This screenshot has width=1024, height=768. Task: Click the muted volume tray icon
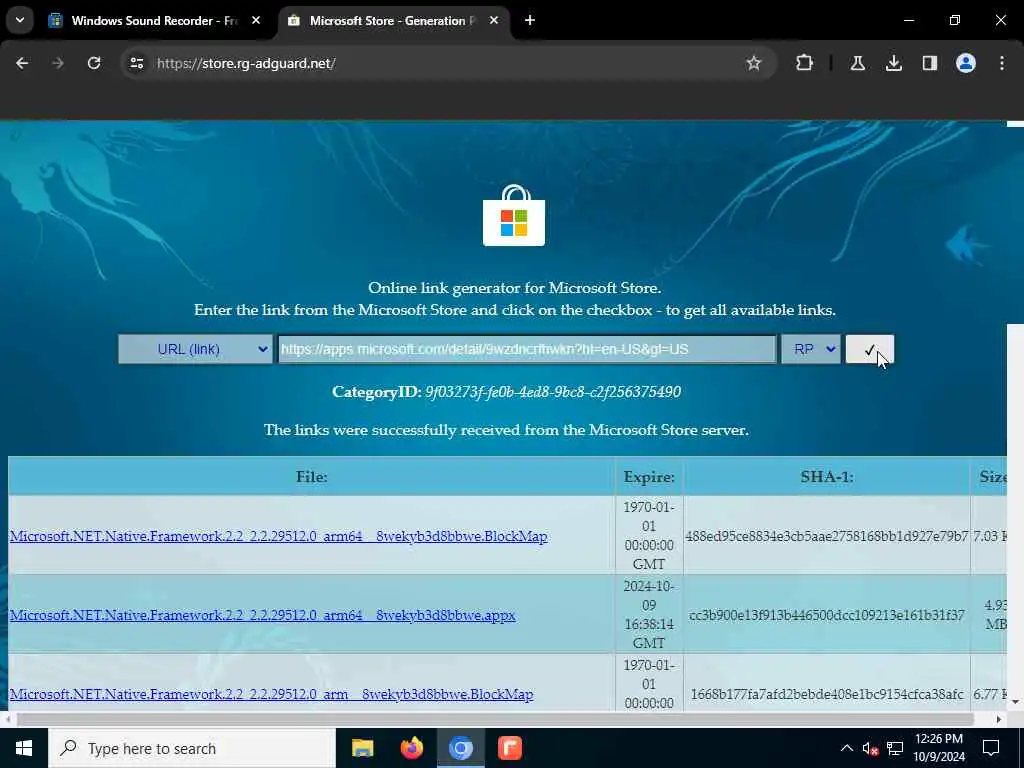[x=870, y=748]
